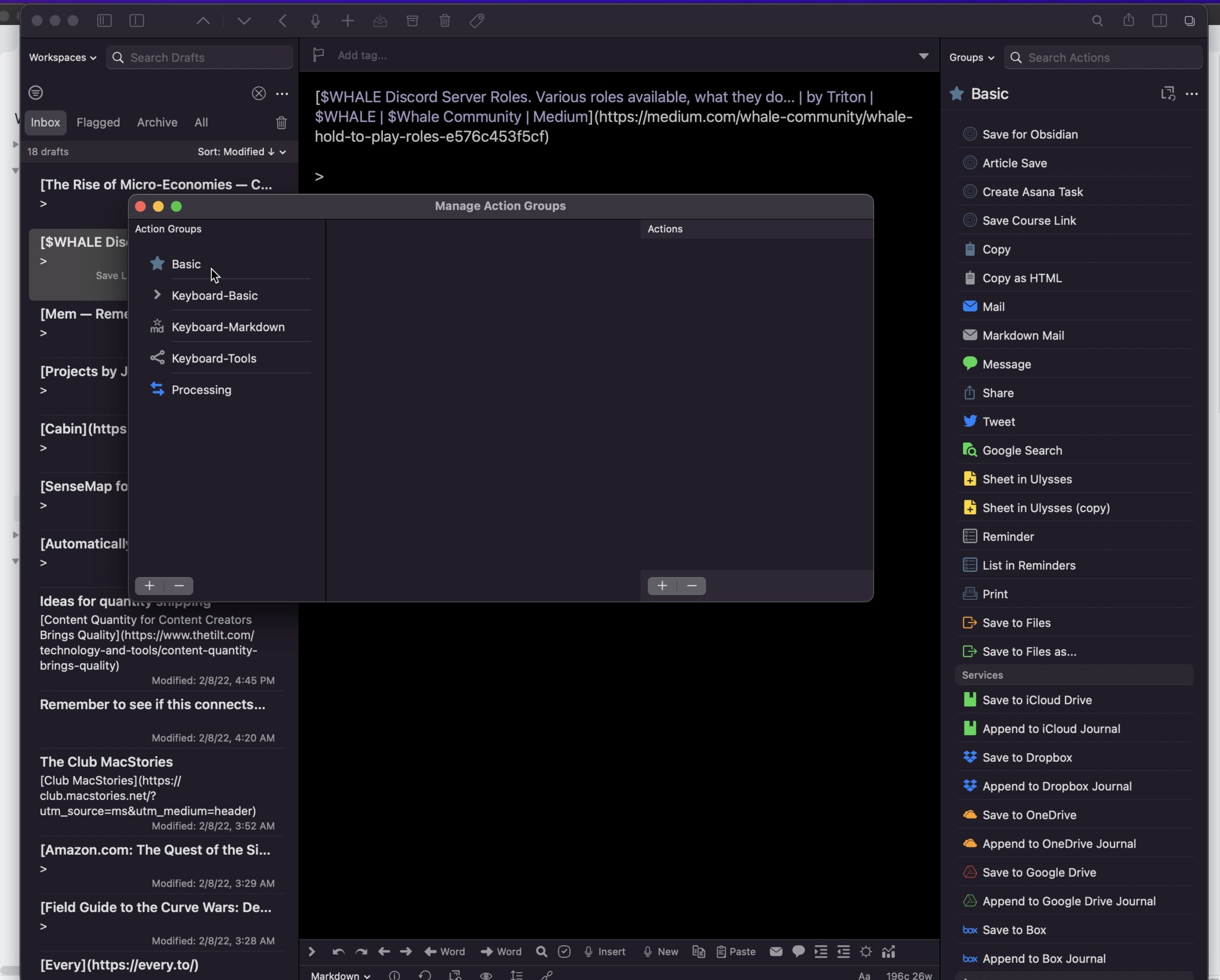Create a new draft with plus icon

(348, 21)
